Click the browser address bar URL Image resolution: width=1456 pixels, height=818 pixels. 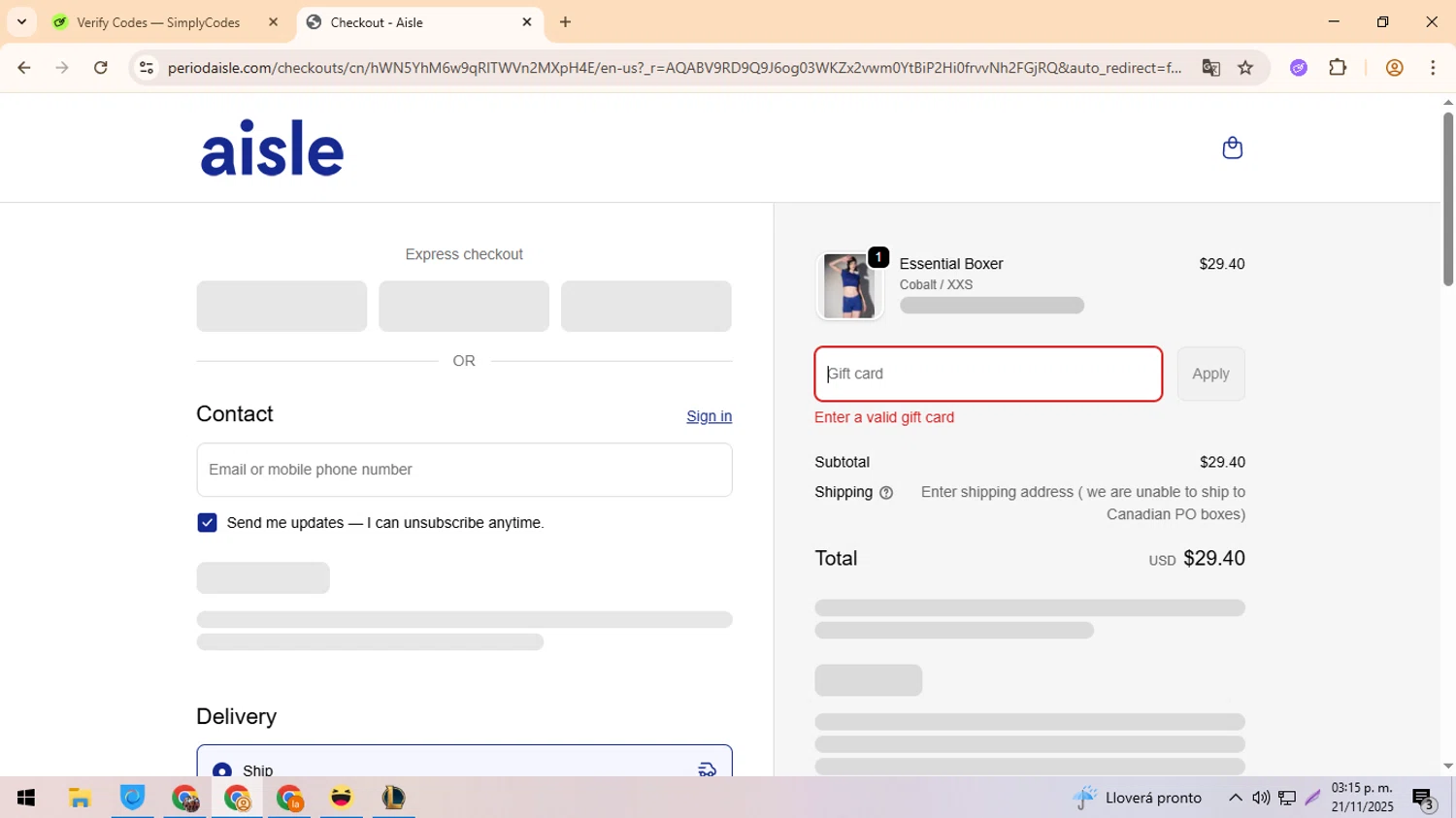click(674, 68)
